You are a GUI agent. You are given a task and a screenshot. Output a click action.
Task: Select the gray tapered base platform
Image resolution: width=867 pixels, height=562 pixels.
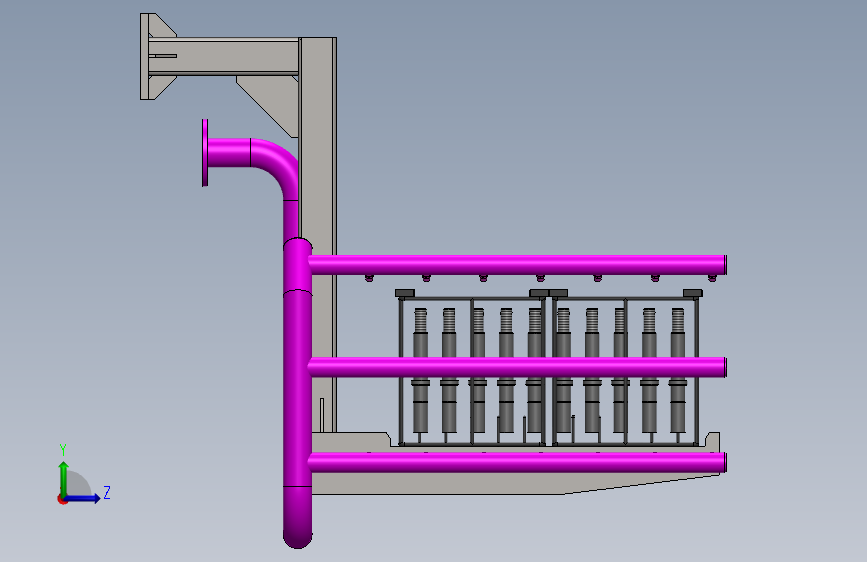514,481
